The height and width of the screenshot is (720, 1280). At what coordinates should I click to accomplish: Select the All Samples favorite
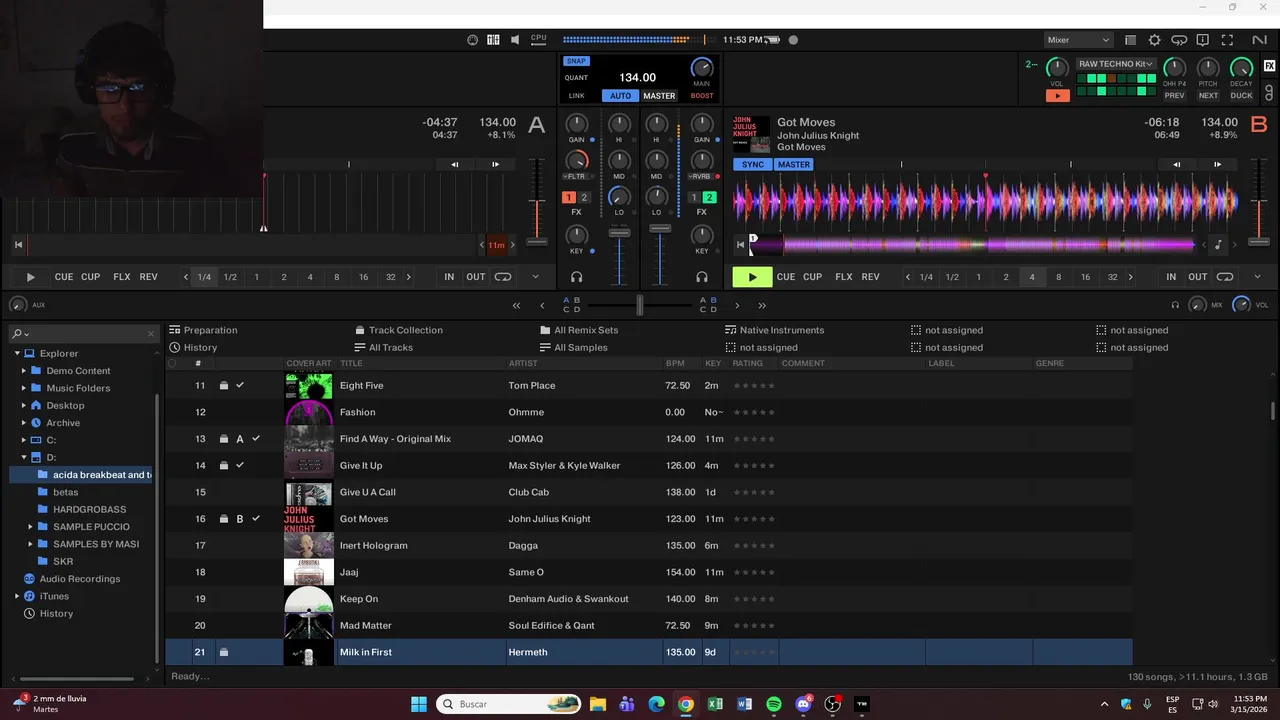(573, 347)
